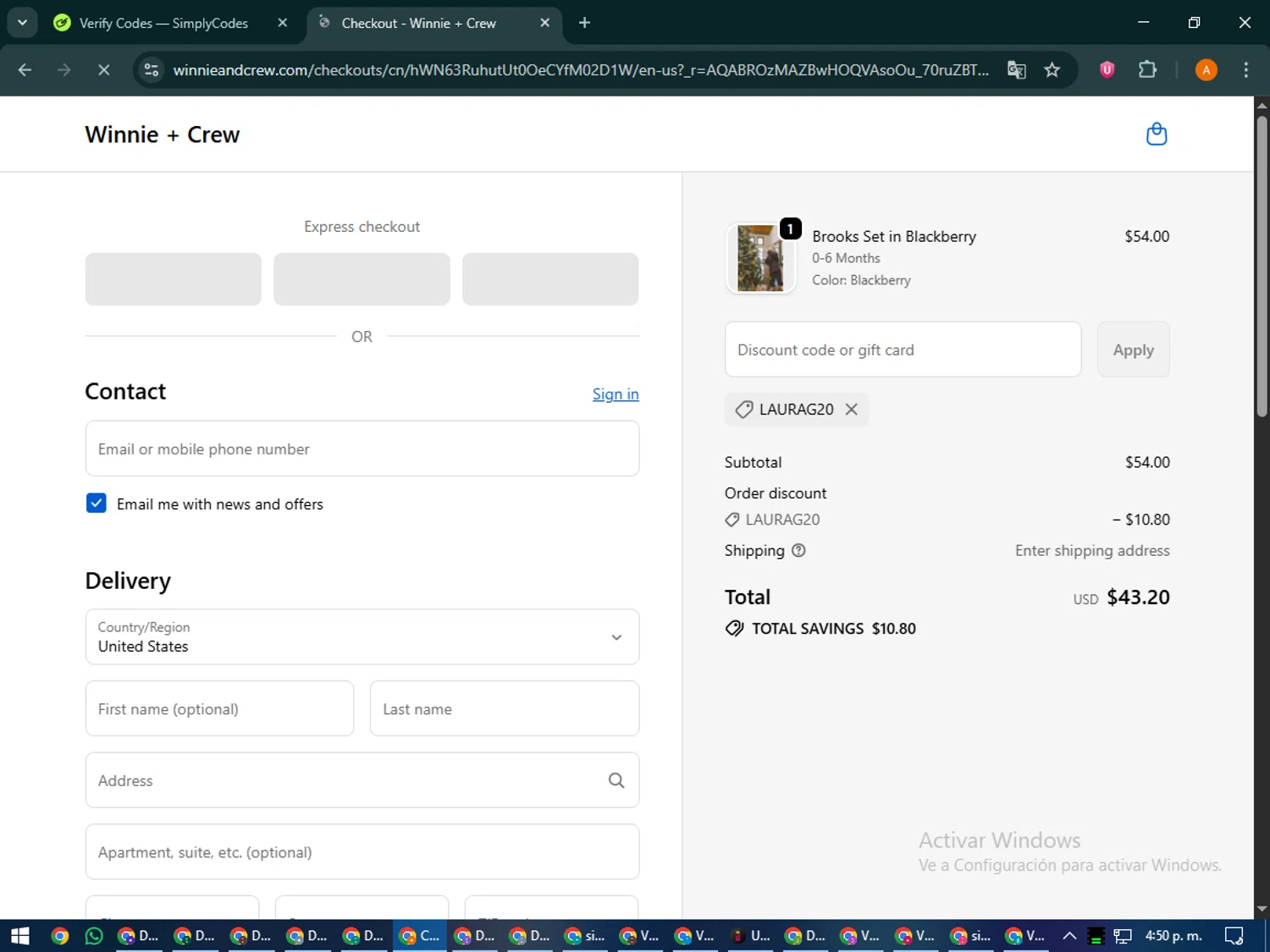Click the TOTAL SAVINGS $10.80 text

833,629
